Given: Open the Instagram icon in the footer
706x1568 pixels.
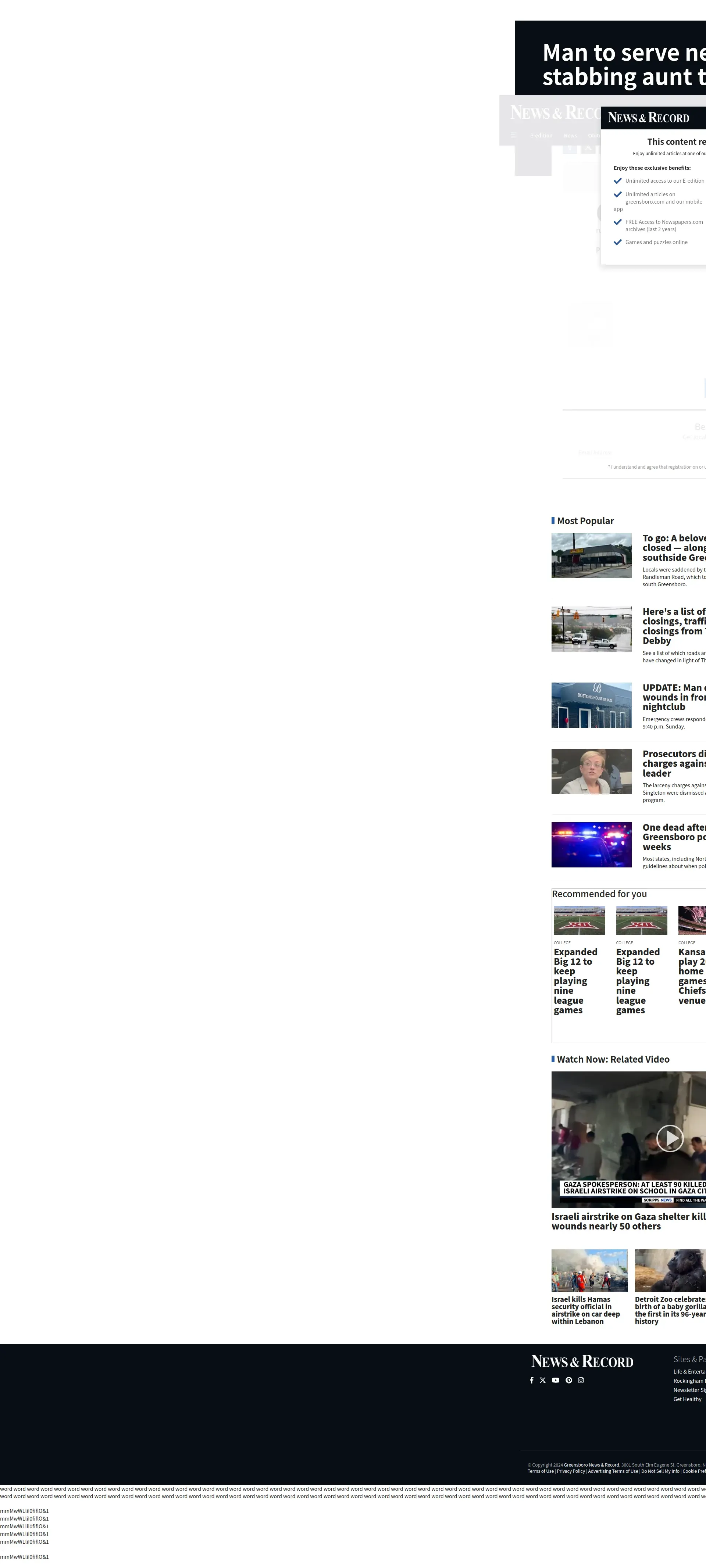Looking at the screenshot, I should click(x=581, y=1380).
